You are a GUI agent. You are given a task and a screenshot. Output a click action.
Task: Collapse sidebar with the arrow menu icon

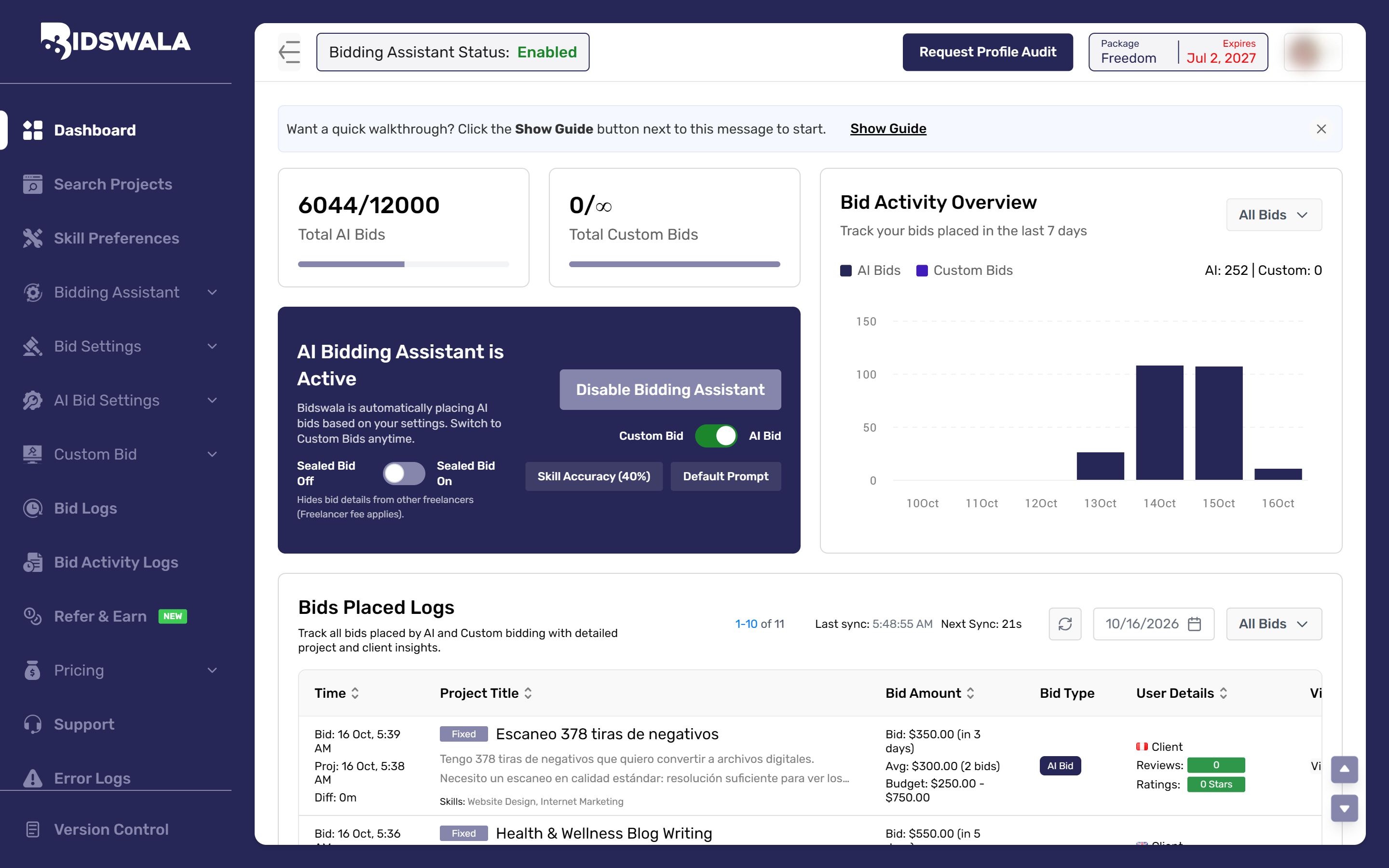[x=289, y=52]
